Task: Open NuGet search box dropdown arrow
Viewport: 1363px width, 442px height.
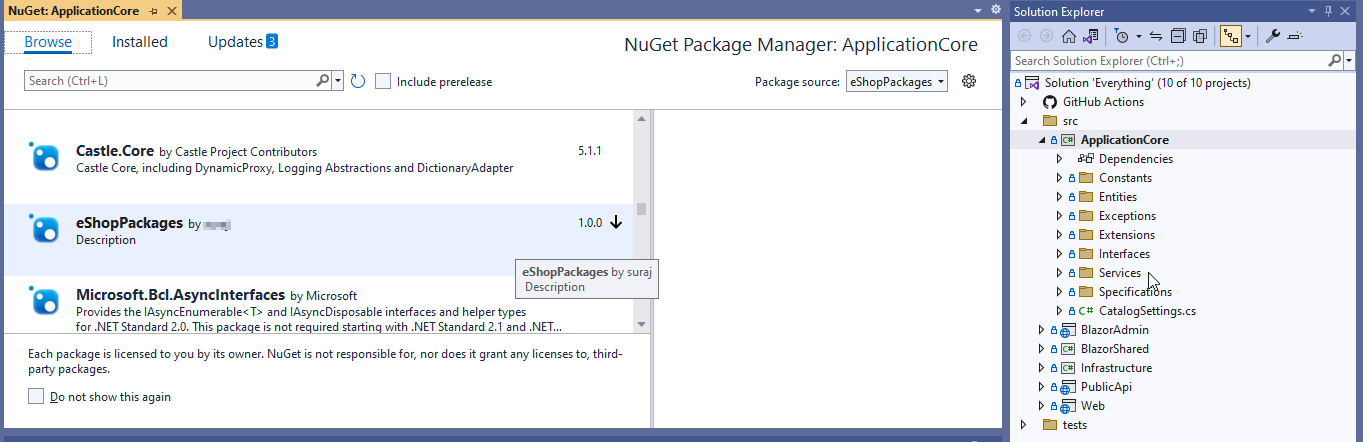Action: pyautogui.click(x=337, y=81)
